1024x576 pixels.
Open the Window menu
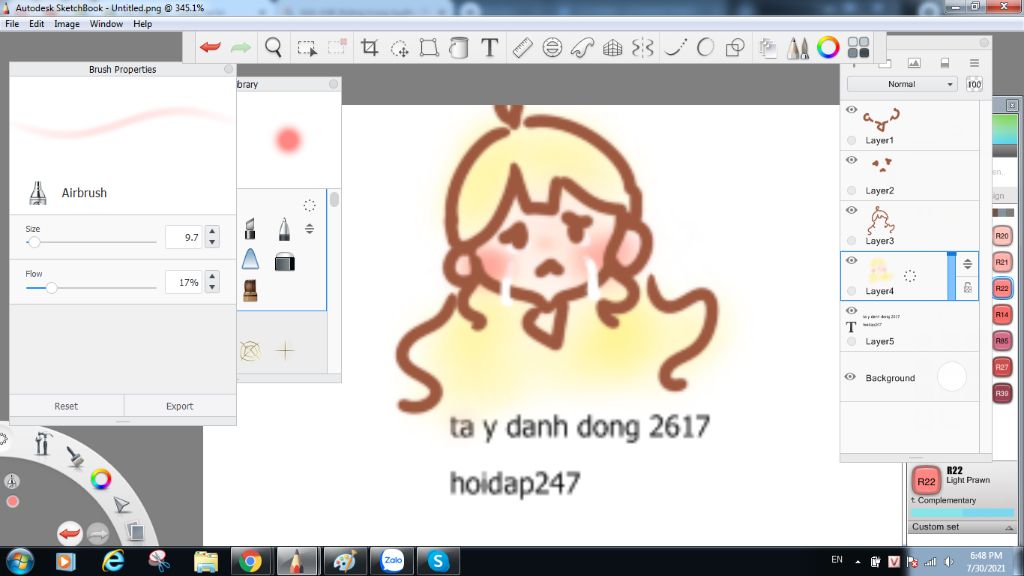pyautogui.click(x=106, y=24)
